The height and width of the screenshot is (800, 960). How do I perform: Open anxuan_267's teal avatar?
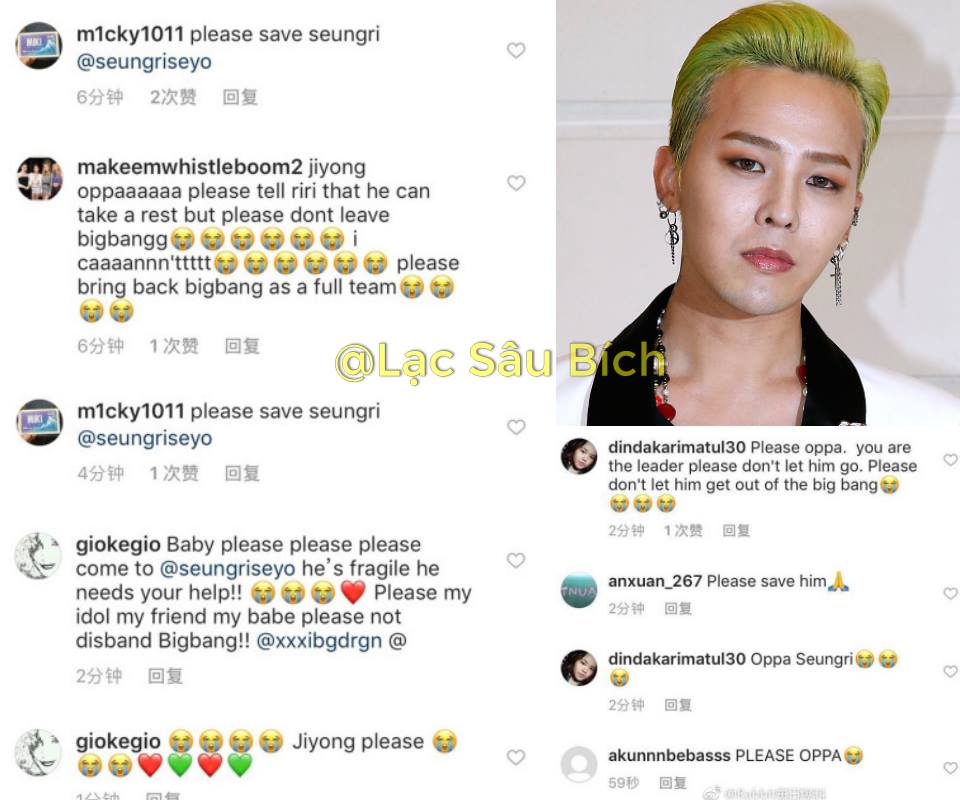tap(579, 590)
